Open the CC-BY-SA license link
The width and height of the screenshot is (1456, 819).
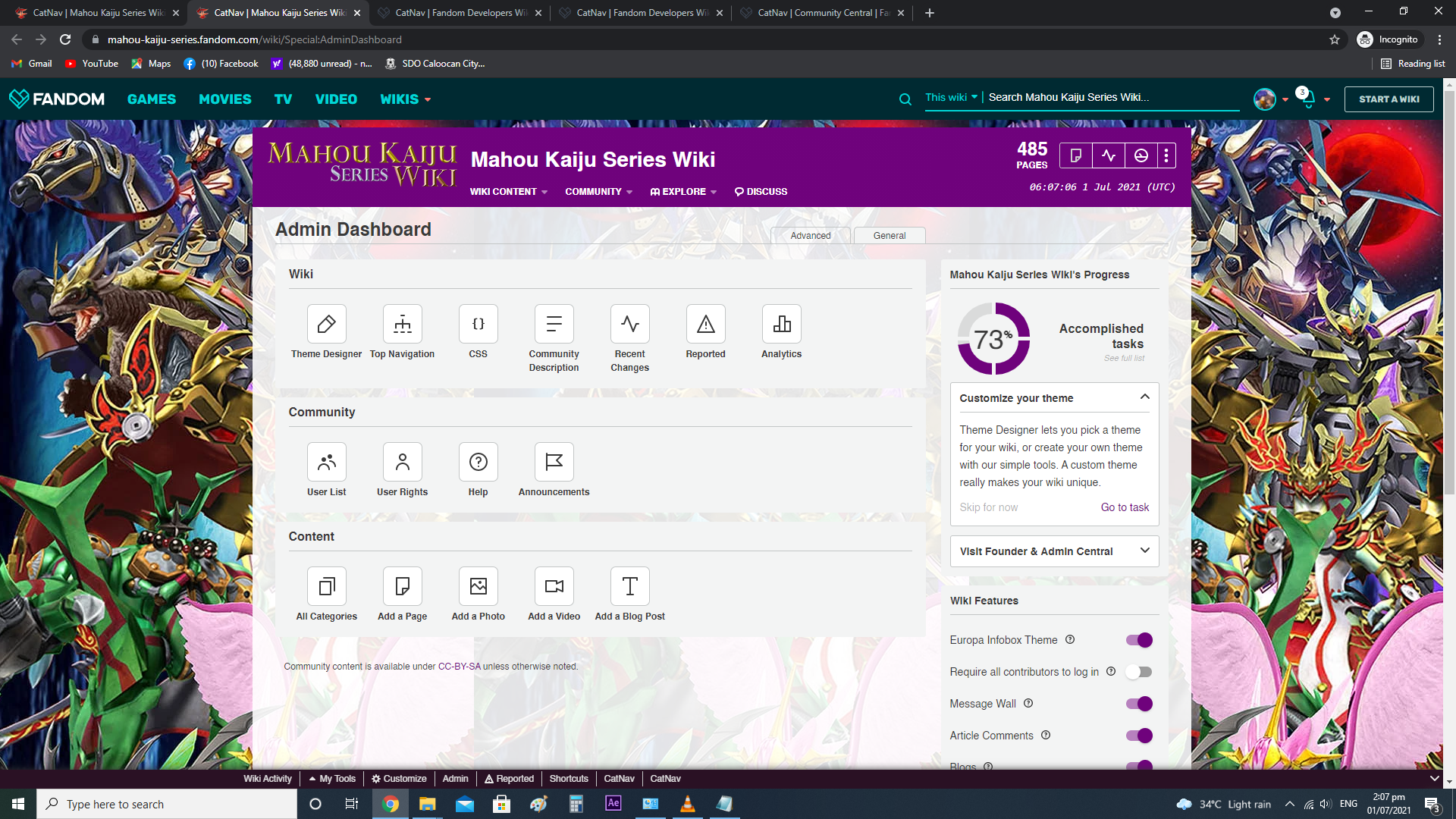pos(459,667)
